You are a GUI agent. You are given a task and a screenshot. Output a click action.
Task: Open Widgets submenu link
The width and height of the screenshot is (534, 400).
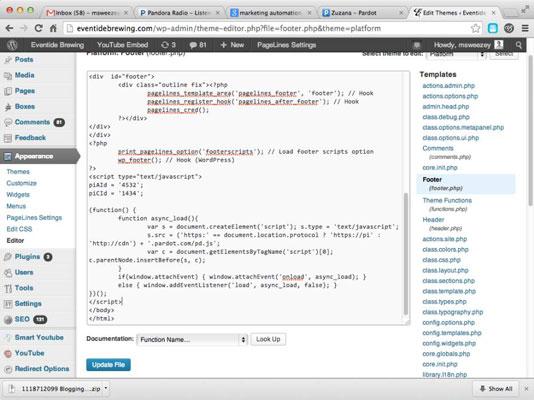[x=18, y=195]
